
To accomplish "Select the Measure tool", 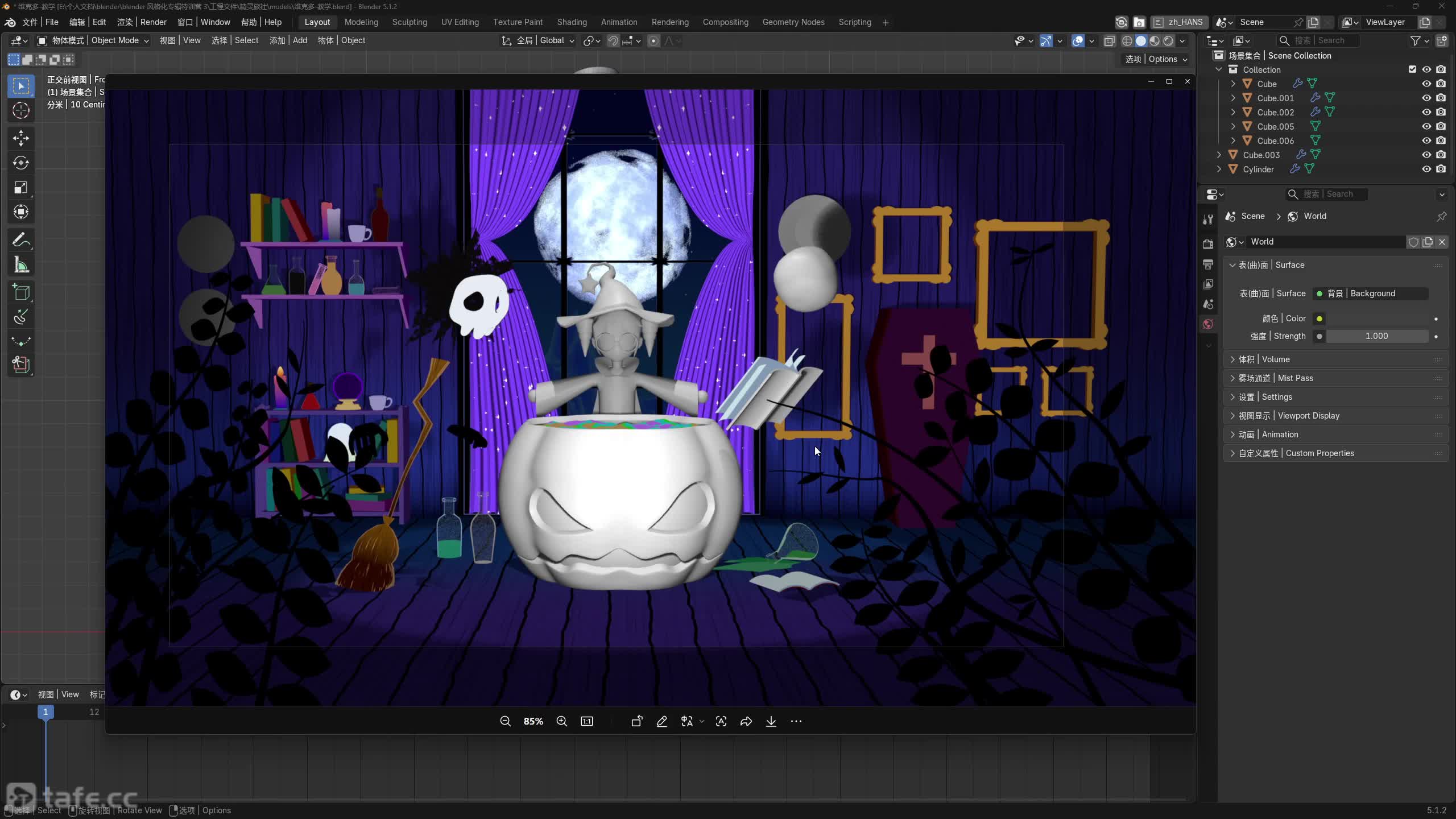I will tap(21, 265).
